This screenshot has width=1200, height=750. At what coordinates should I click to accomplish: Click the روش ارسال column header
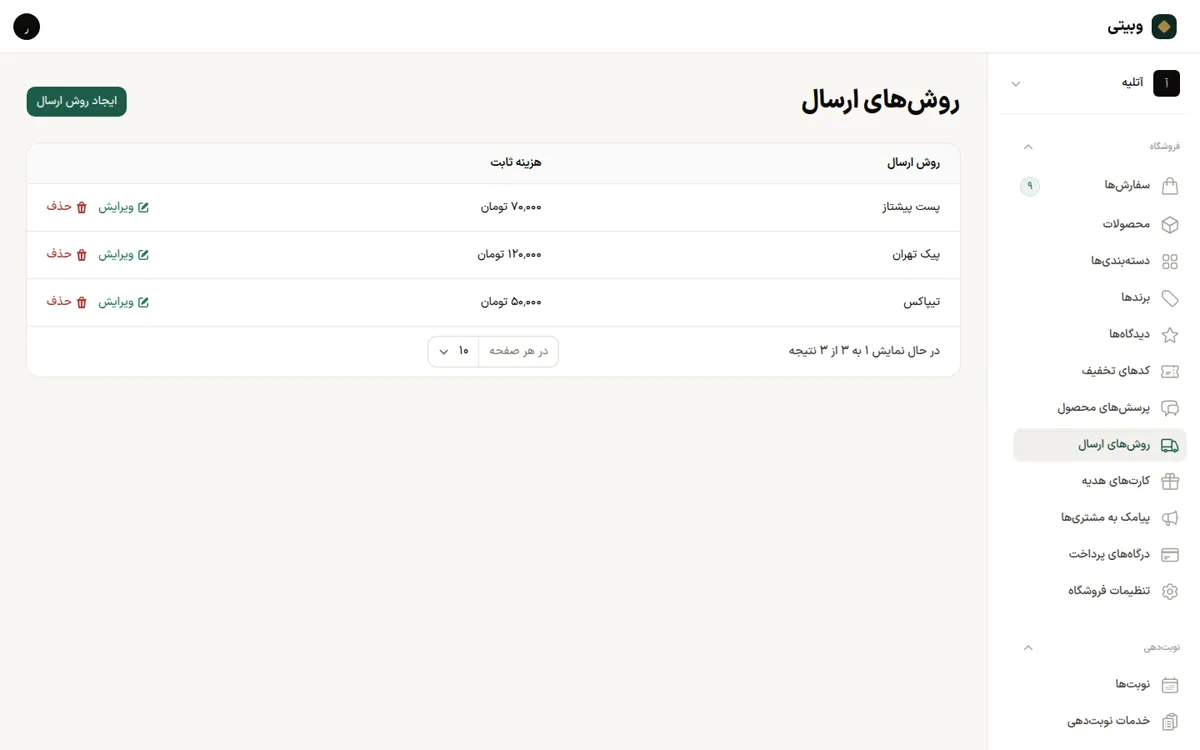[914, 163]
